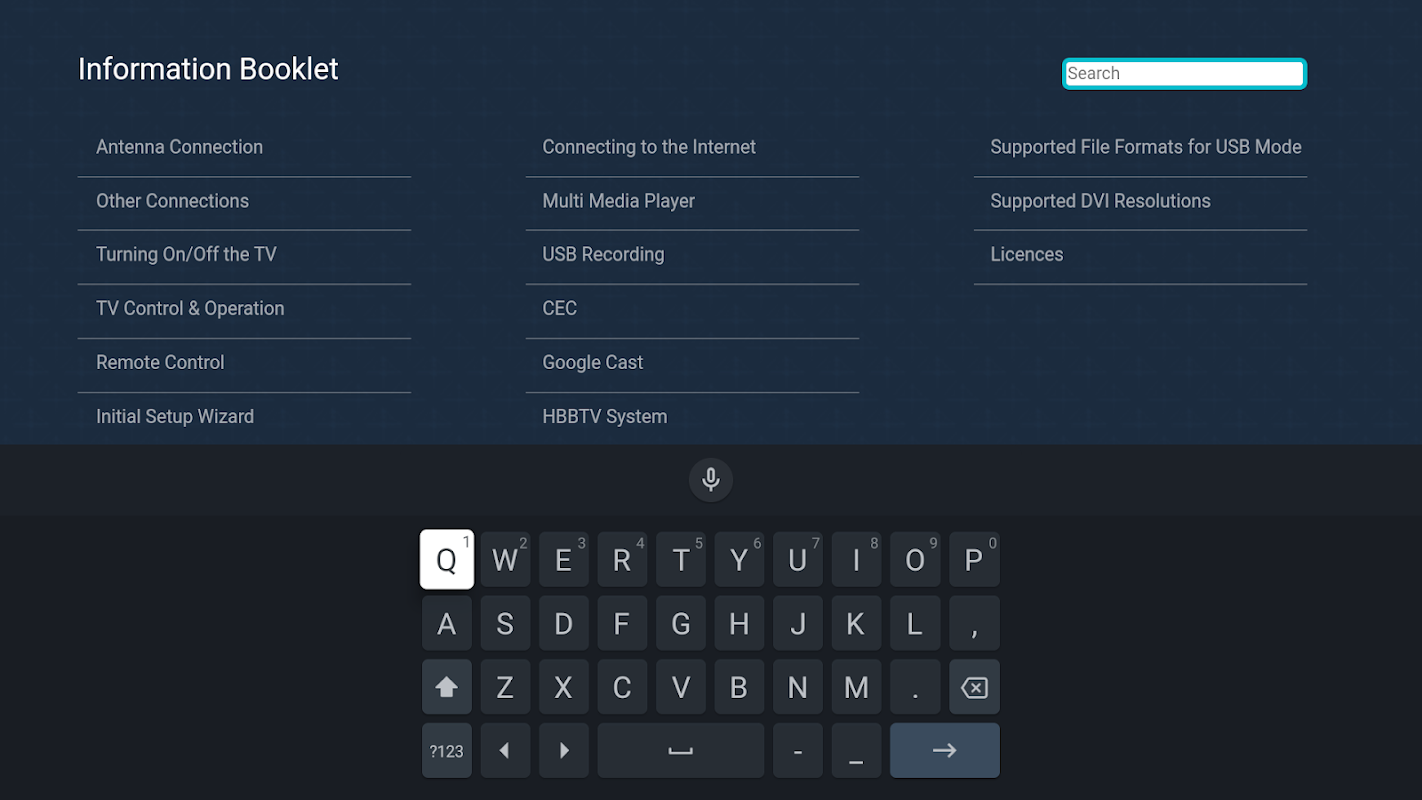Tap the F key

[x=622, y=624]
